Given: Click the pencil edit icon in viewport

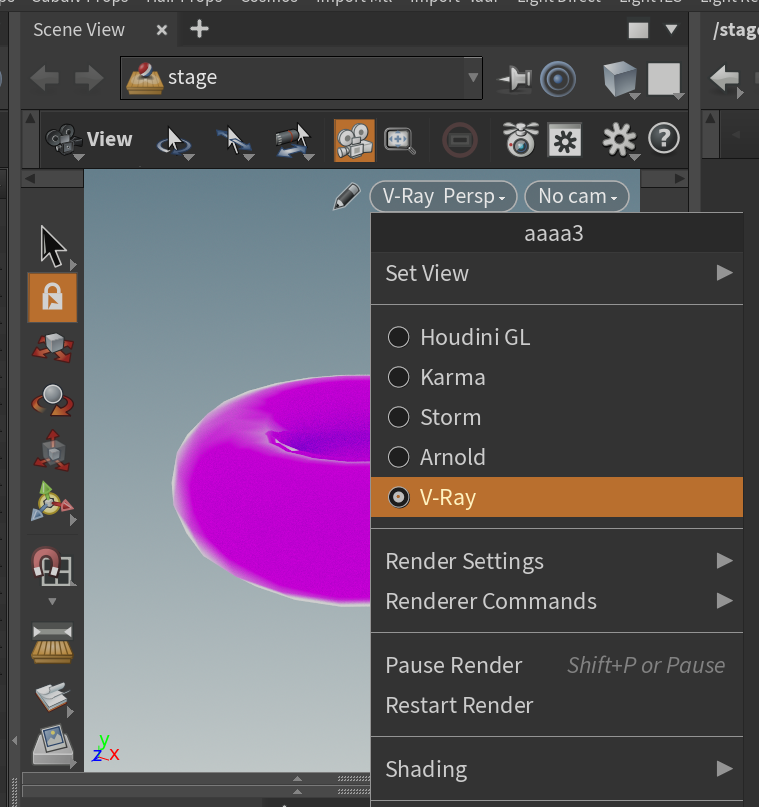Looking at the screenshot, I should [x=346, y=197].
